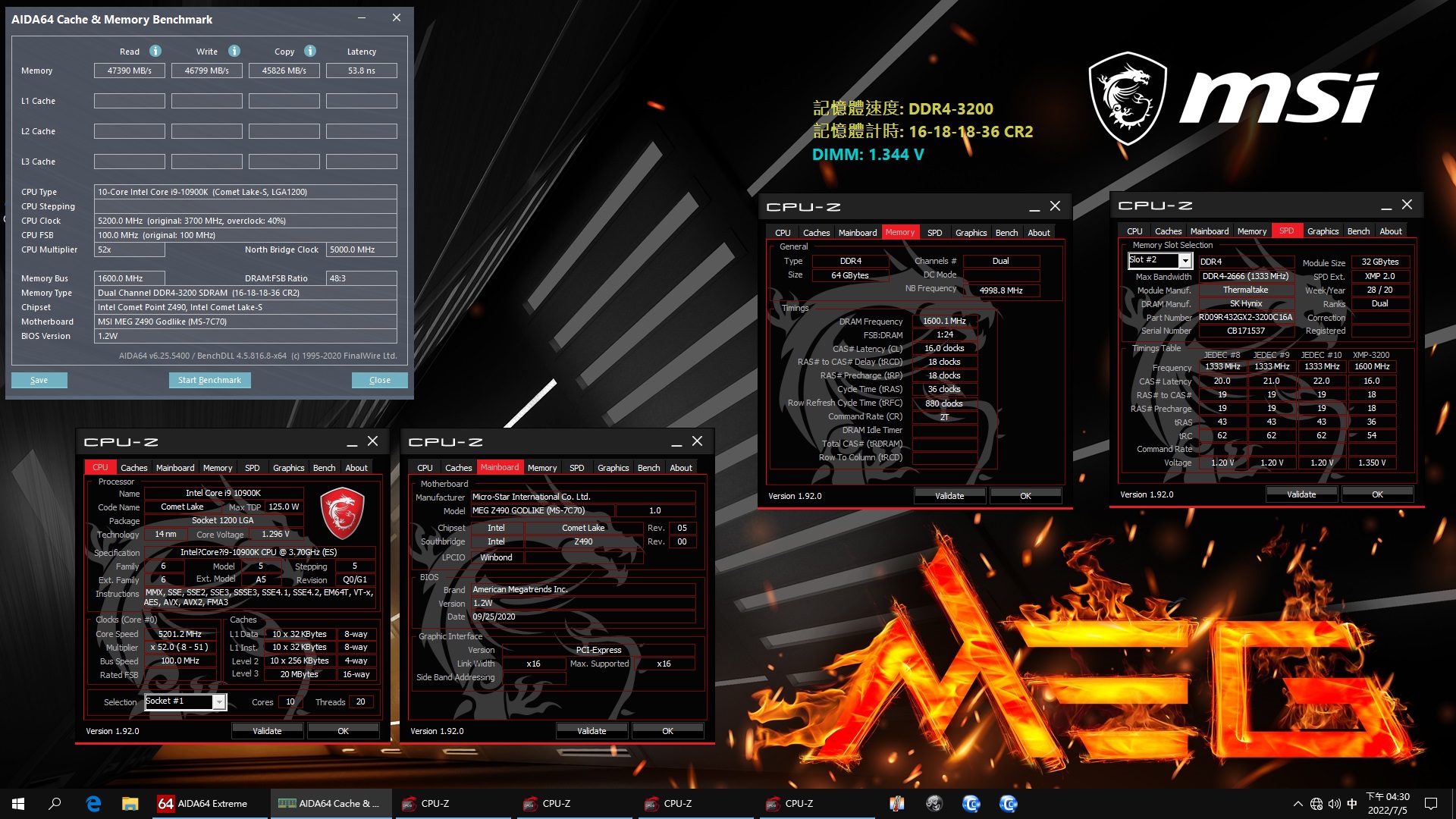Open the taskbar clock and calendar

pyautogui.click(x=1388, y=804)
